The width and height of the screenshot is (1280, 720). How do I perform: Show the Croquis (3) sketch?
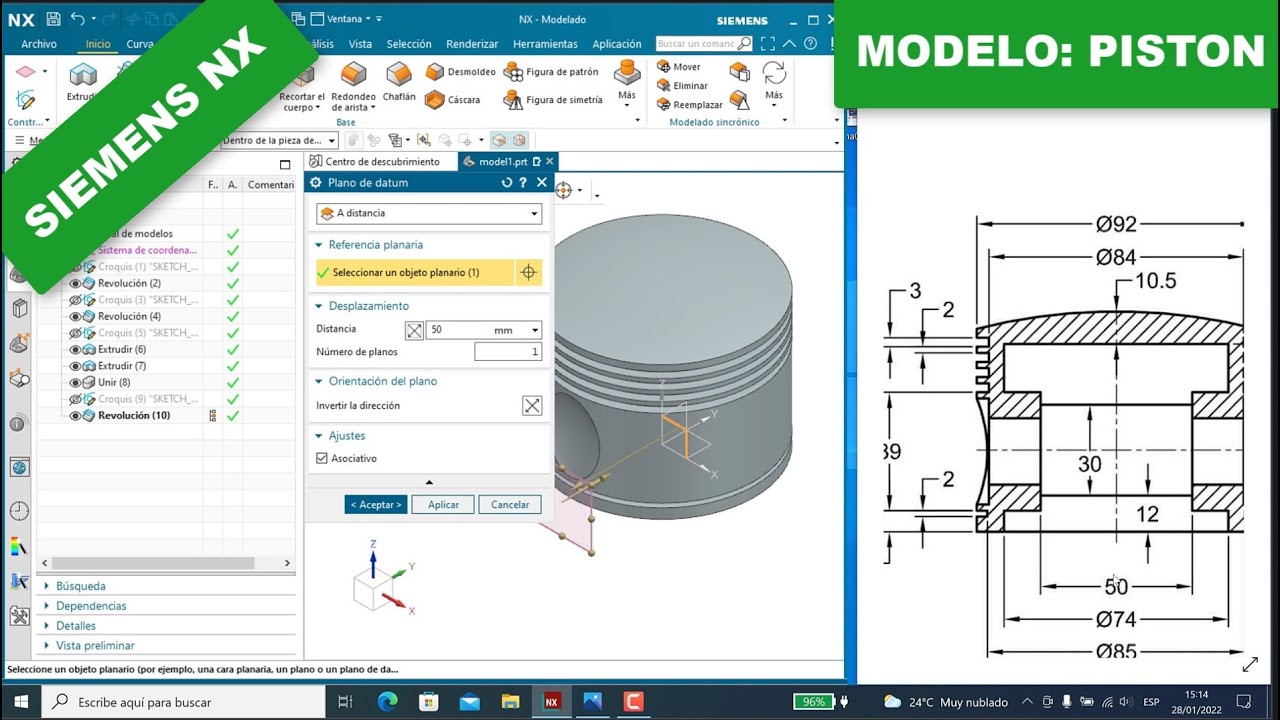(75, 300)
